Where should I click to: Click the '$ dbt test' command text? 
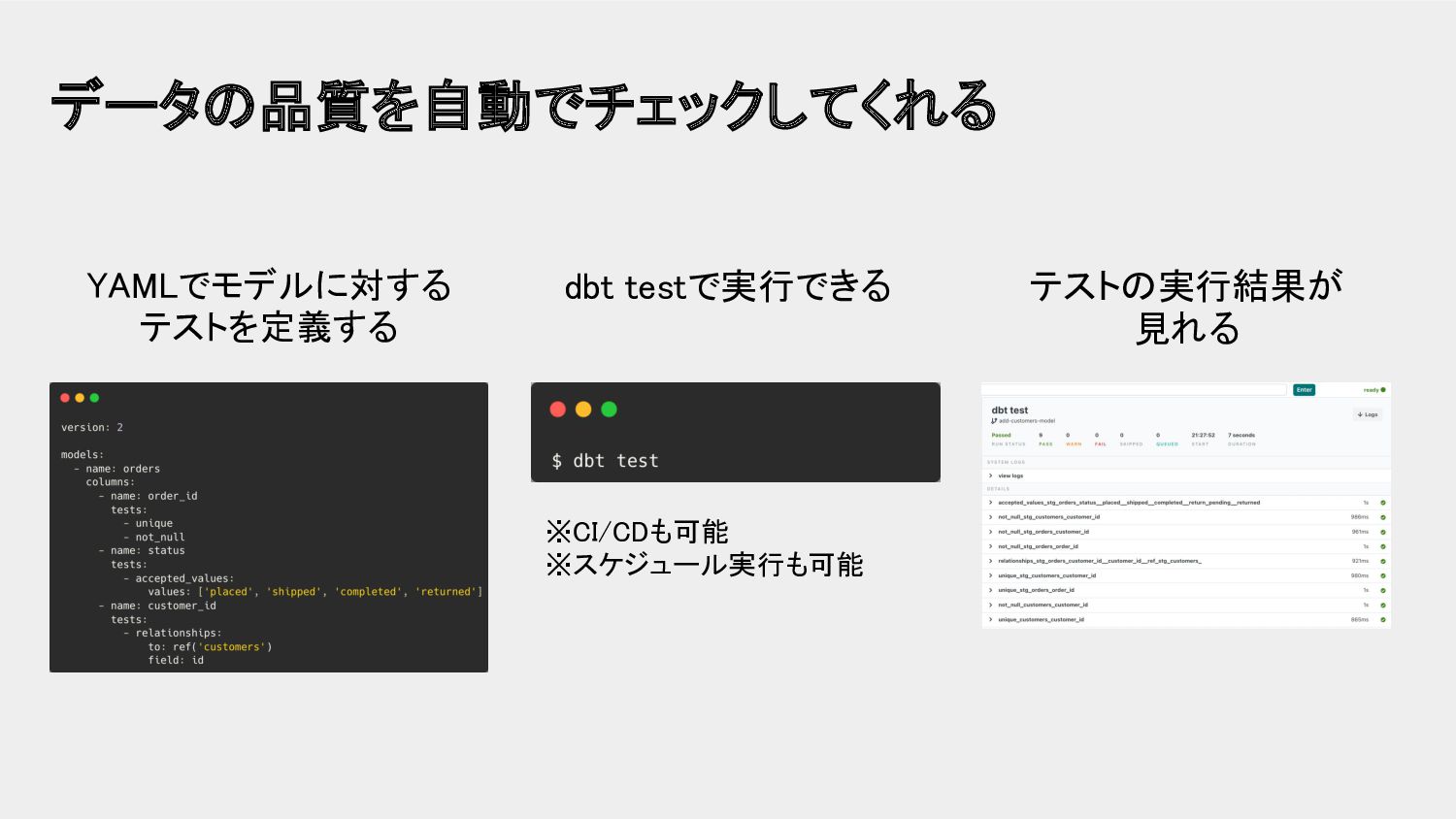pyautogui.click(x=605, y=461)
